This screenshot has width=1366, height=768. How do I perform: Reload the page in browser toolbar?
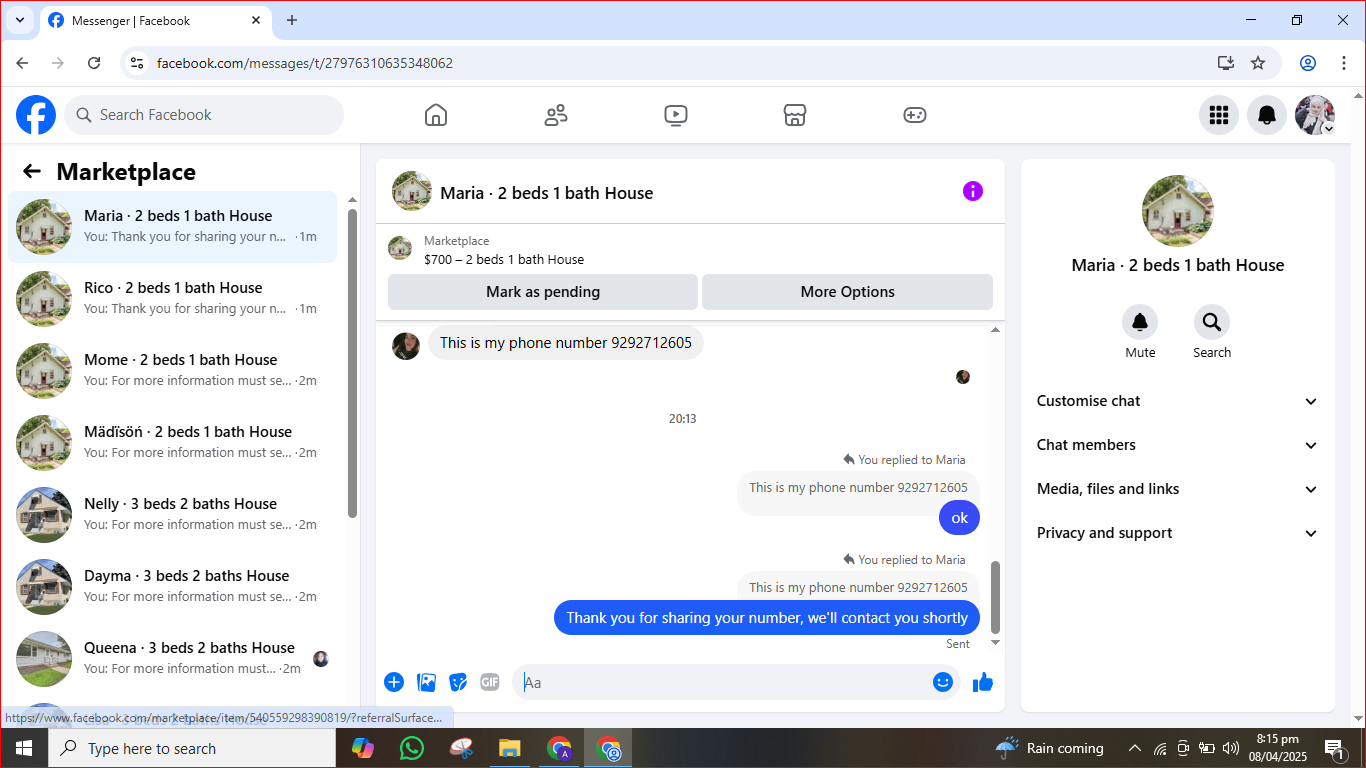94,63
